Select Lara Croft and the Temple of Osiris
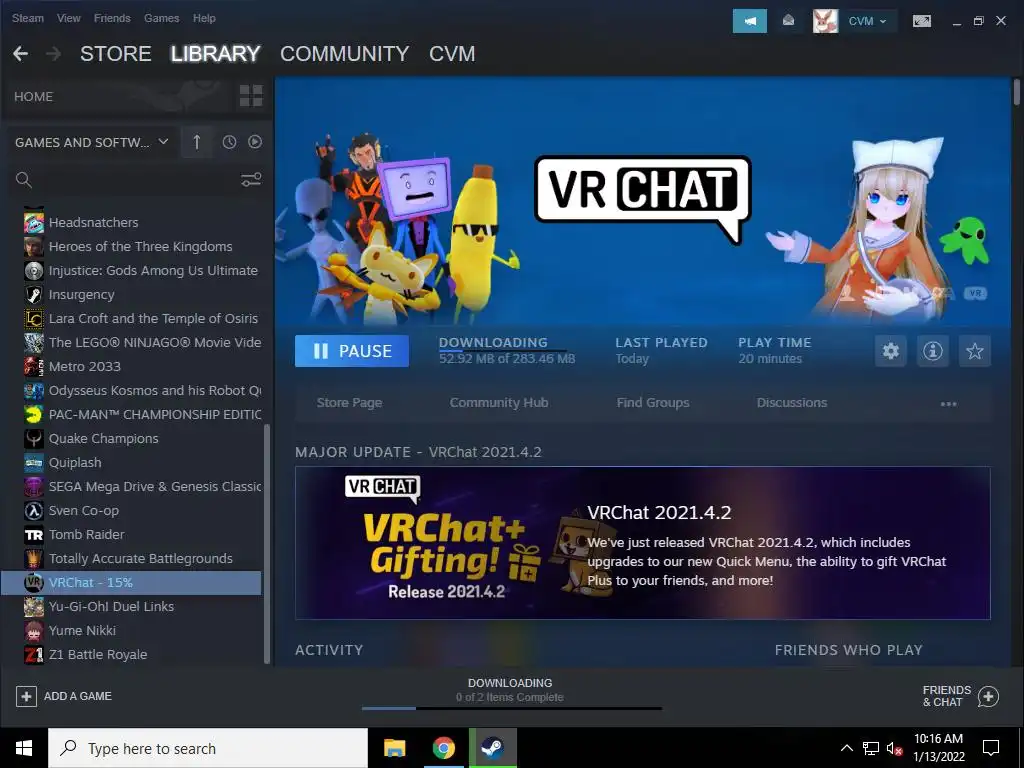 coord(142,319)
